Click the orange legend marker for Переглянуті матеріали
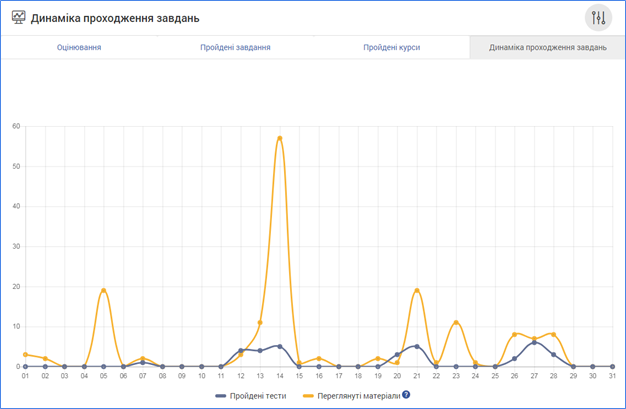The height and width of the screenshot is (409, 626). tap(307, 395)
